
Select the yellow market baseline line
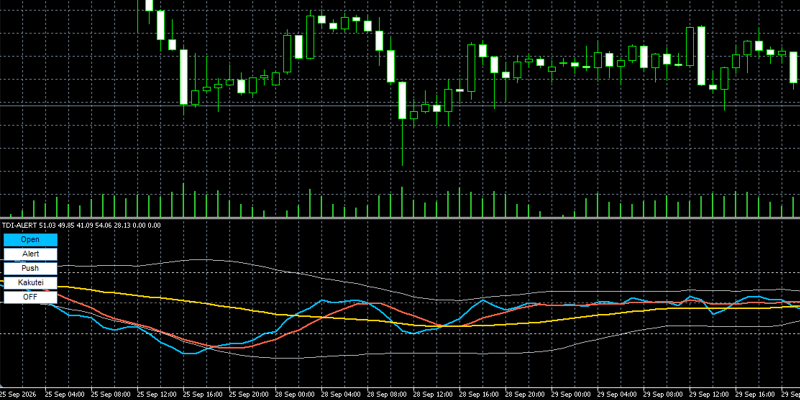coord(357,320)
